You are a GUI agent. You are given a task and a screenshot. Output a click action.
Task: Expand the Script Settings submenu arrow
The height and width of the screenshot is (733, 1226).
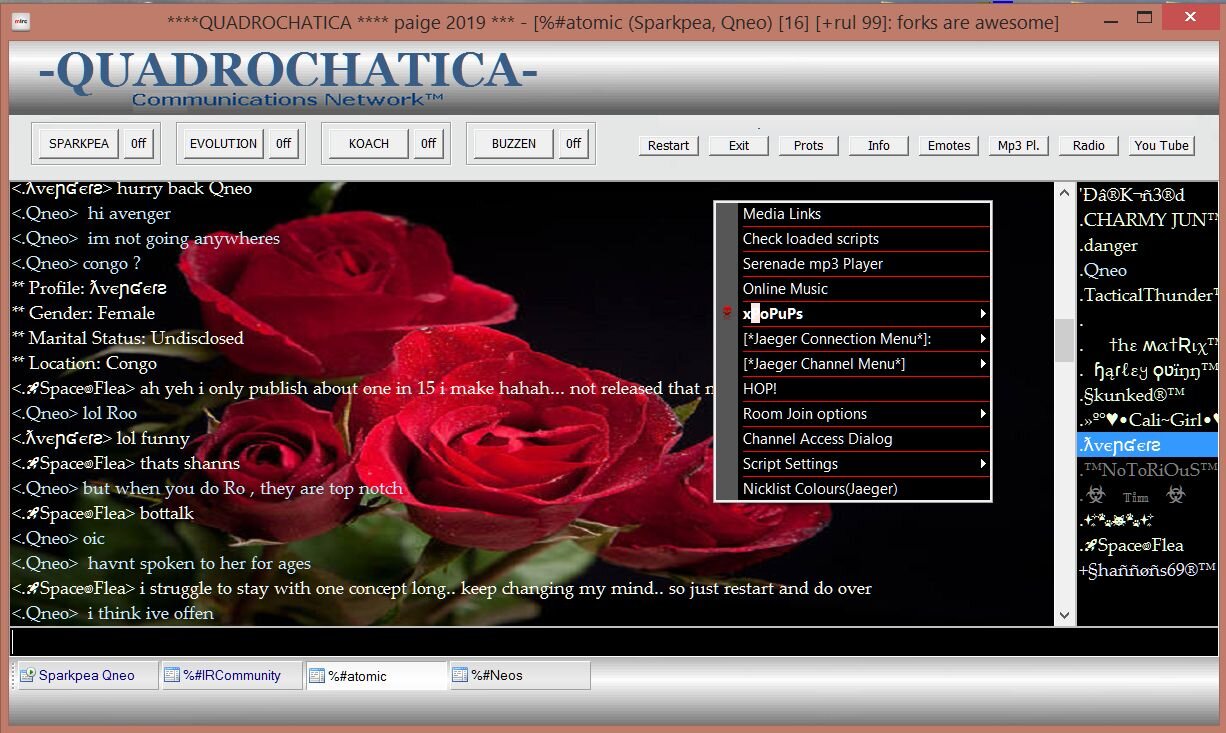983,464
